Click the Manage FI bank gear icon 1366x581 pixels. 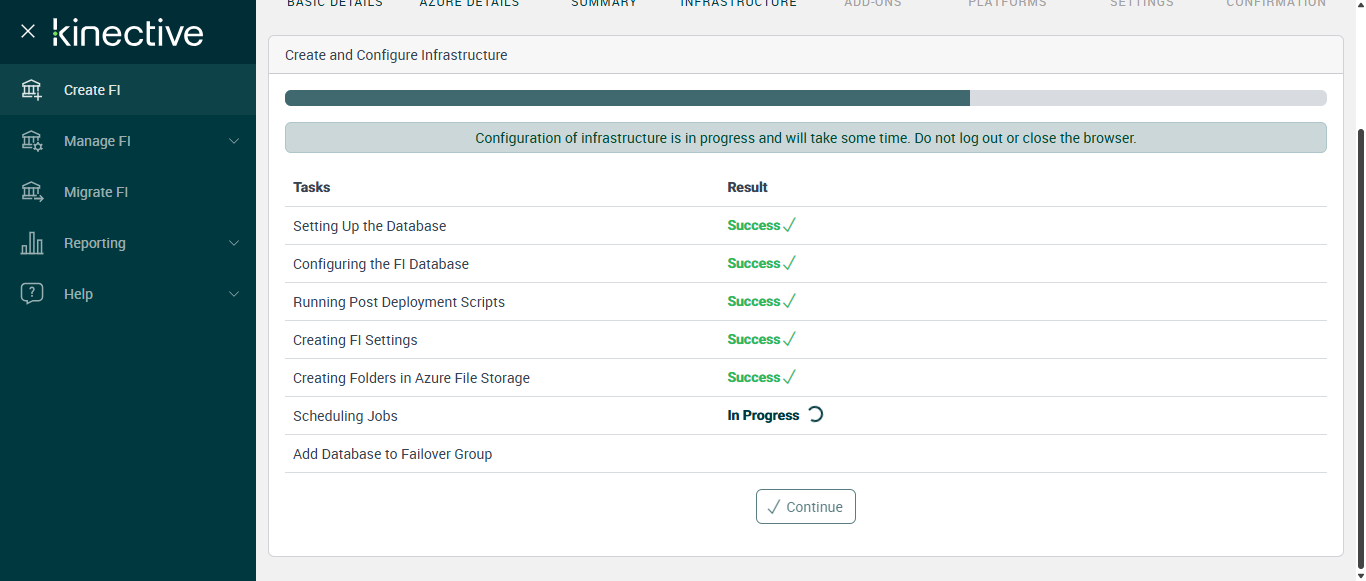(x=32, y=141)
